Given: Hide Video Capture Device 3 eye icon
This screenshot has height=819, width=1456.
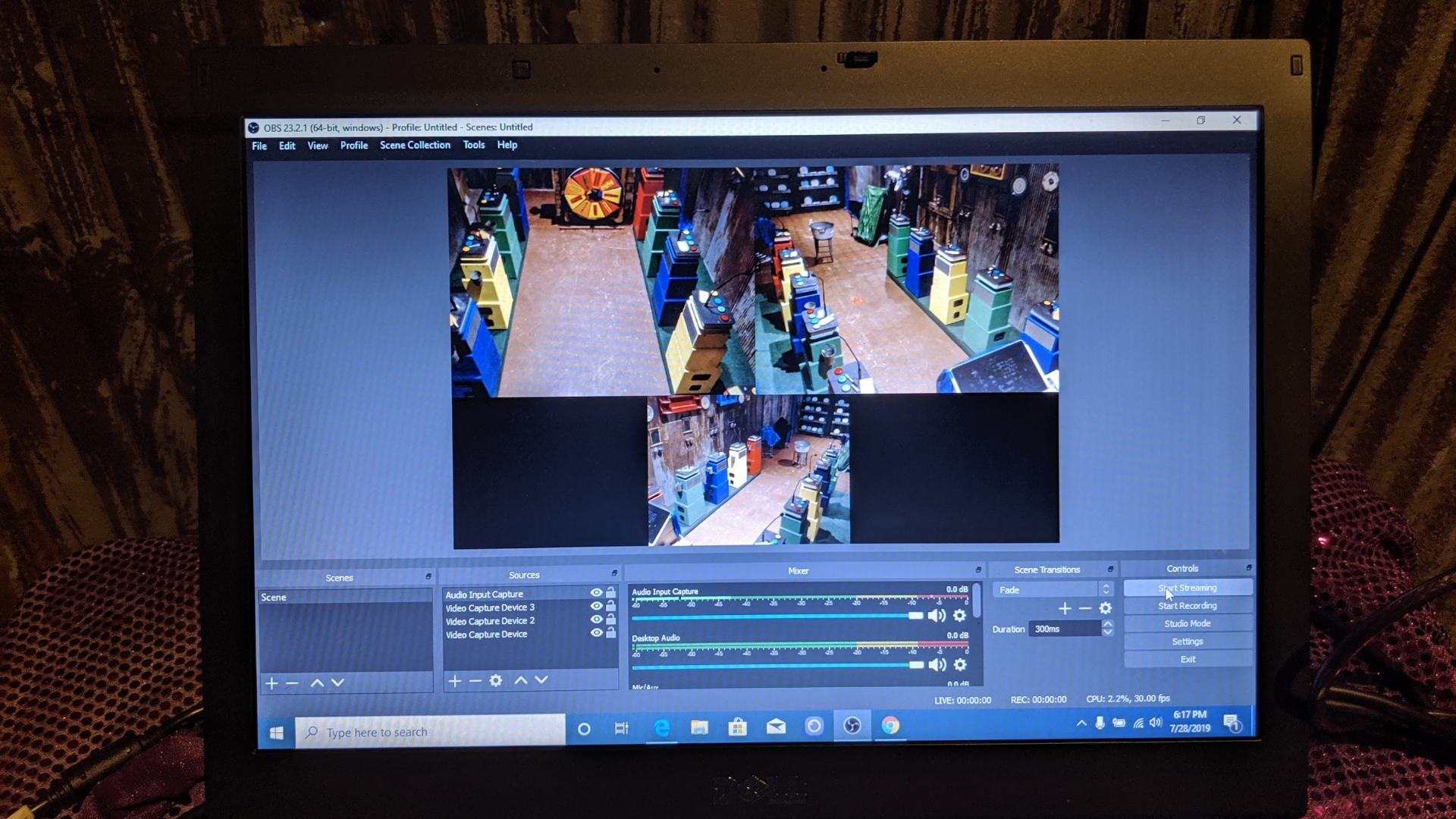Looking at the screenshot, I should [596, 606].
